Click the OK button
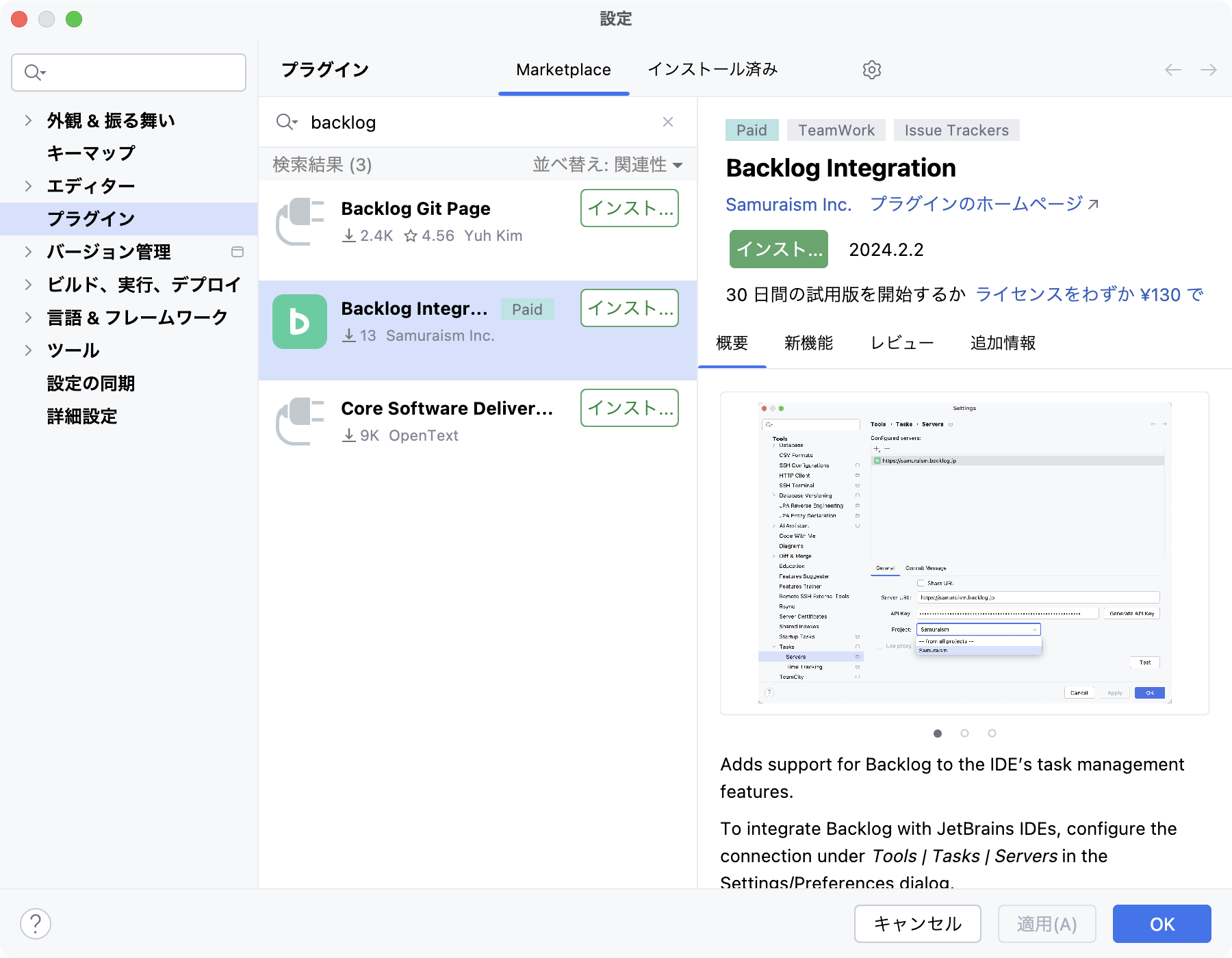Screen dimensions: 1232x958 point(1162,924)
